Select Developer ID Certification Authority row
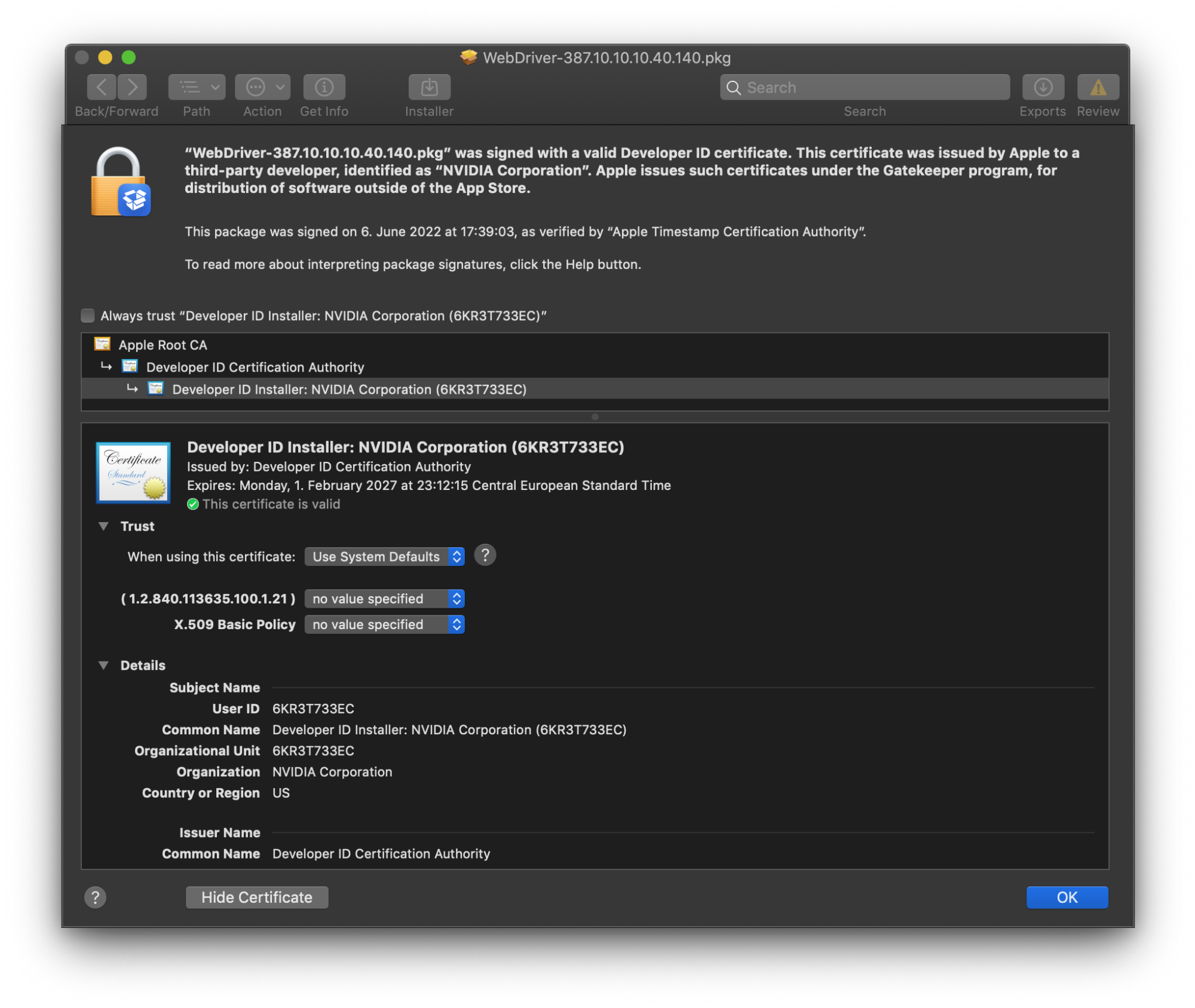The width and height of the screenshot is (1195, 1008). coord(255,367)
